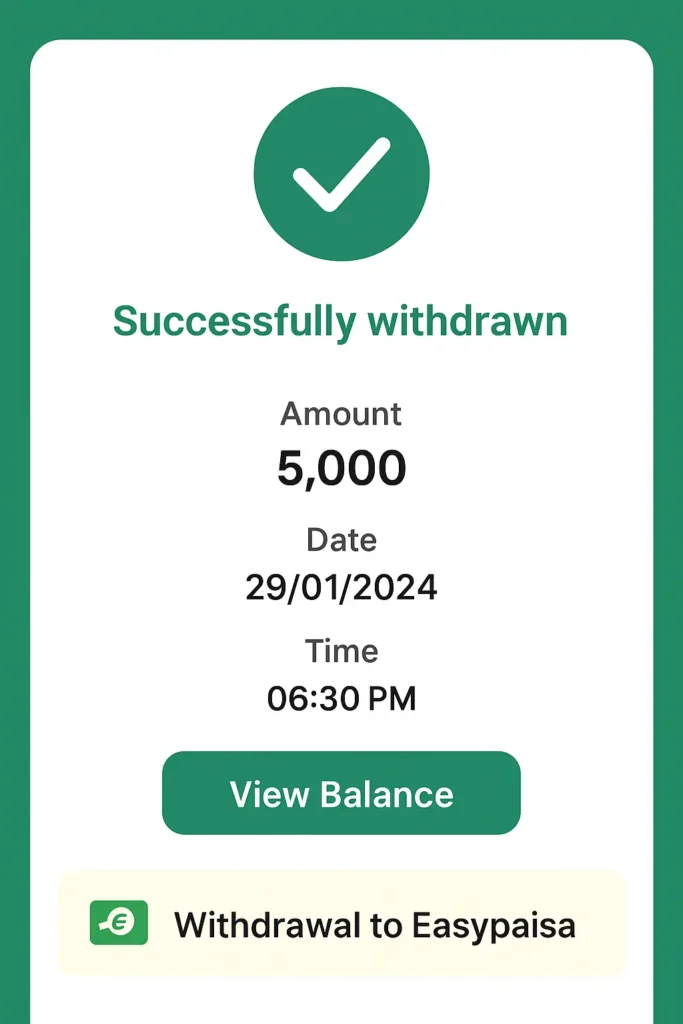Viewport: 683px width, 1024px height.
Task: Open the Withdrawal to Easypaisa text
Action: point(374,925)
